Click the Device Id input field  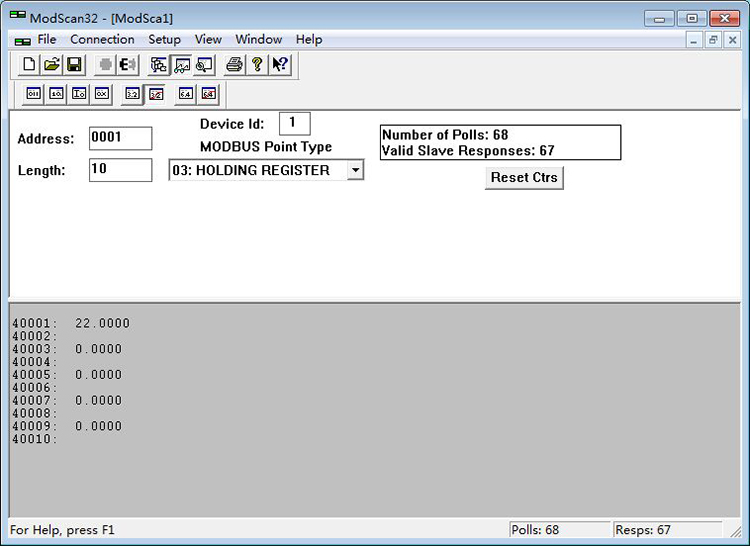click(294, 123)
